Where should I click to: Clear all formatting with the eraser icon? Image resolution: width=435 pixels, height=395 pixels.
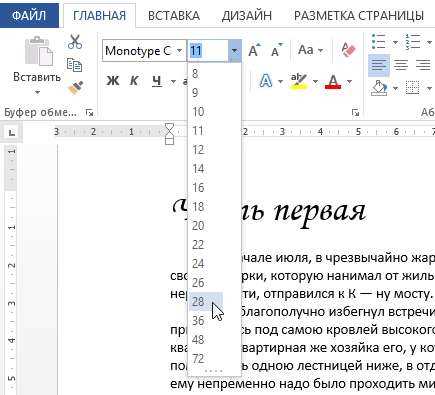[349, 50]
